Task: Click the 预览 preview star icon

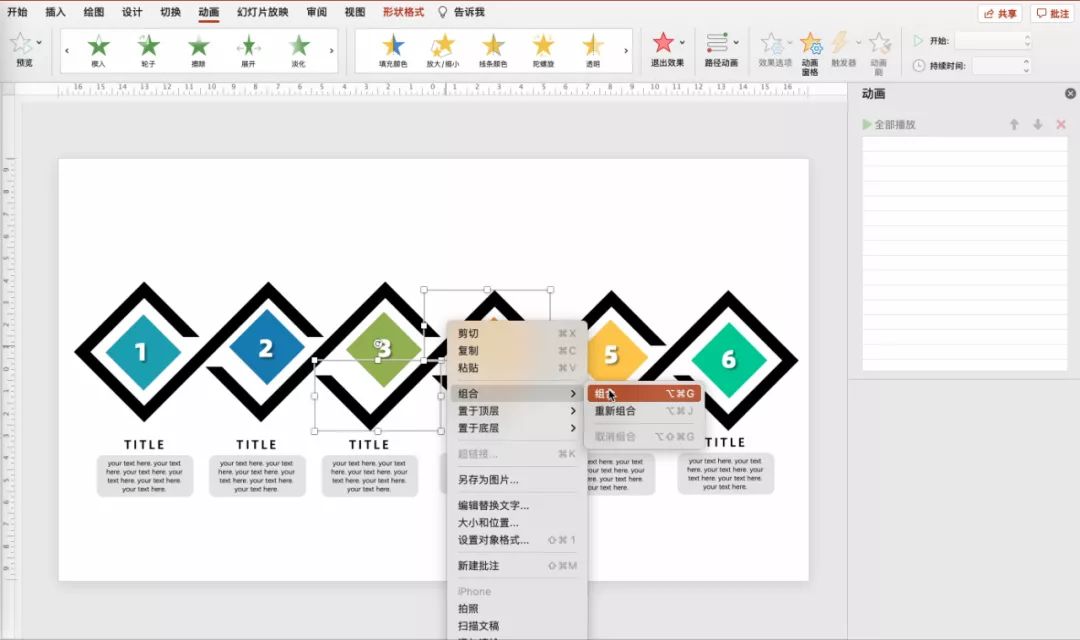Action: click(x=20, y=44)
